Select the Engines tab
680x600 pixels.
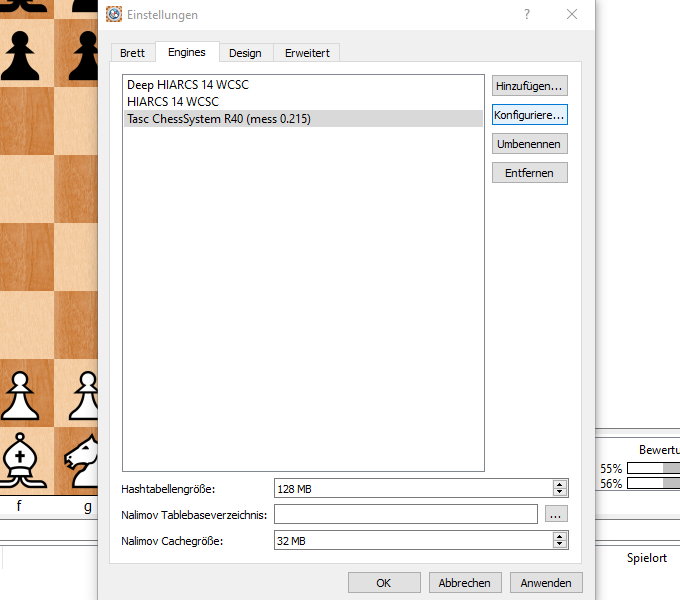coord(187,52)
